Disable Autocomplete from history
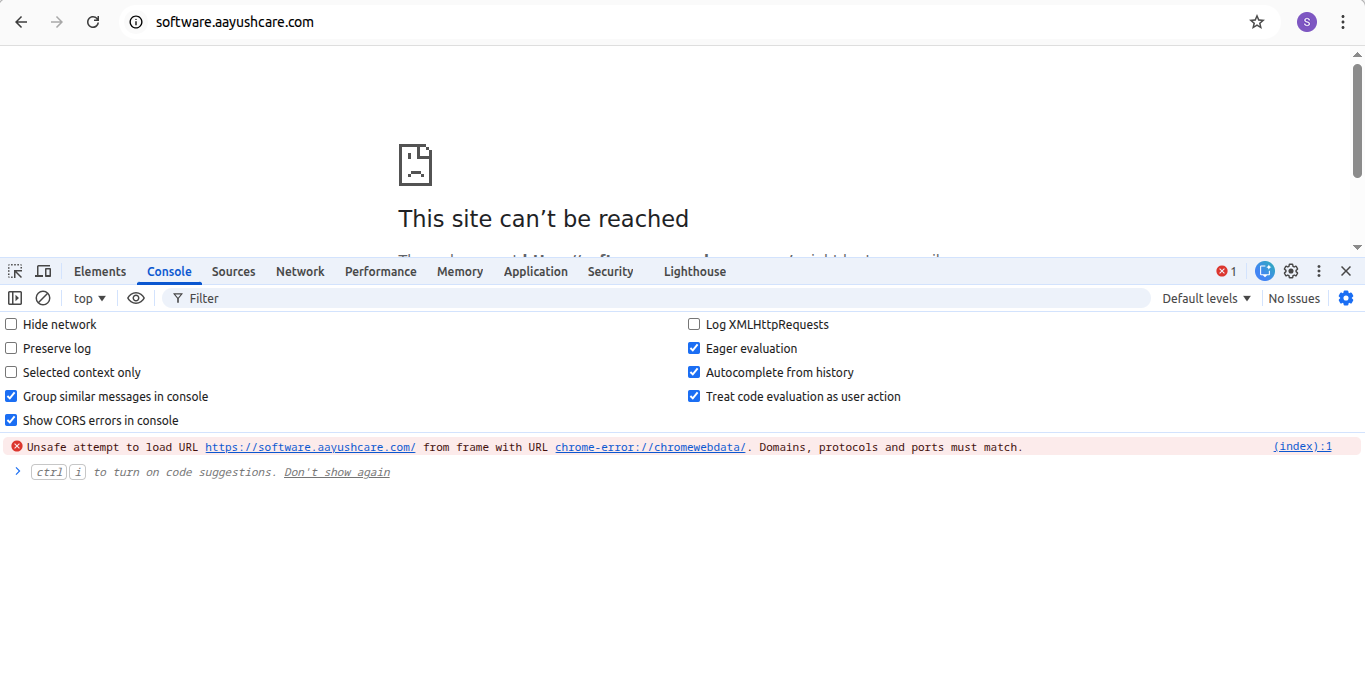The width and height of the screenshot is (1365, 698). point(694,372)
